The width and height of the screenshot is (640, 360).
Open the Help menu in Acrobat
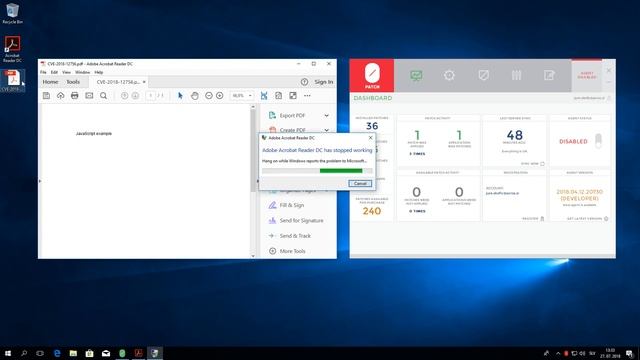(99, 72)
